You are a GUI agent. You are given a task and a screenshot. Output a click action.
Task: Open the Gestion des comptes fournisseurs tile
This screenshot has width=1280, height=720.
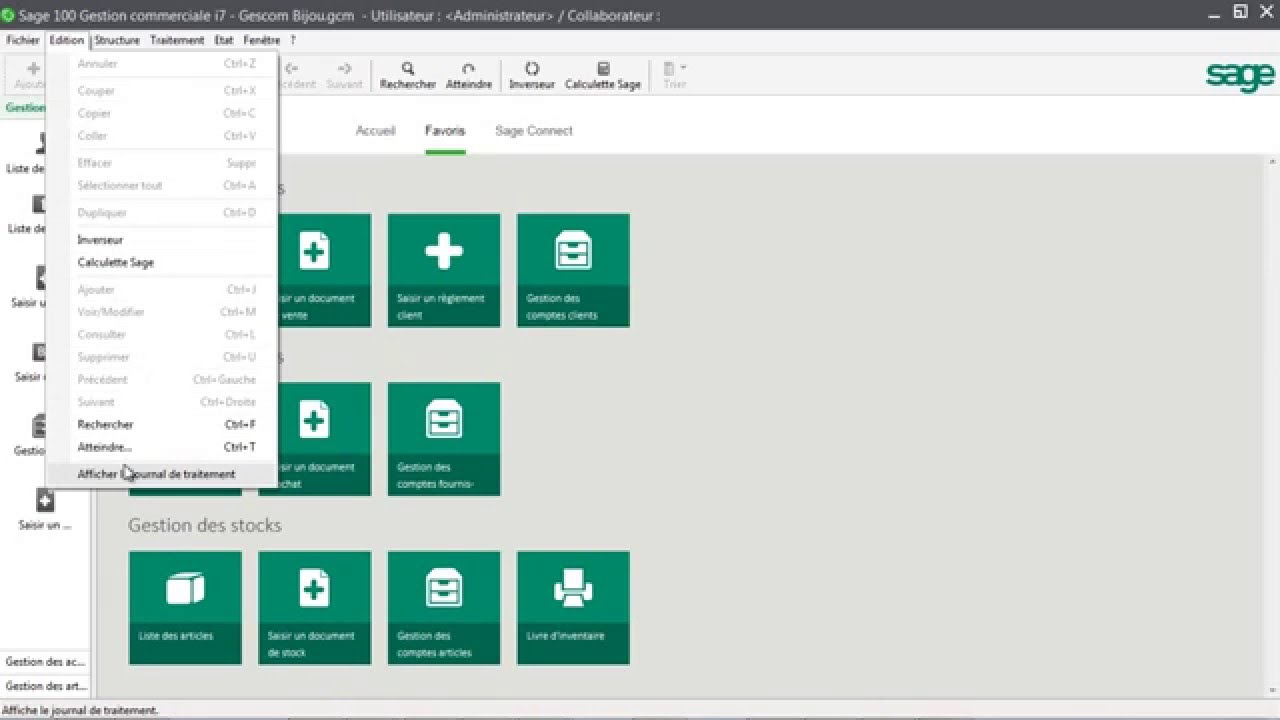[444, 439]
